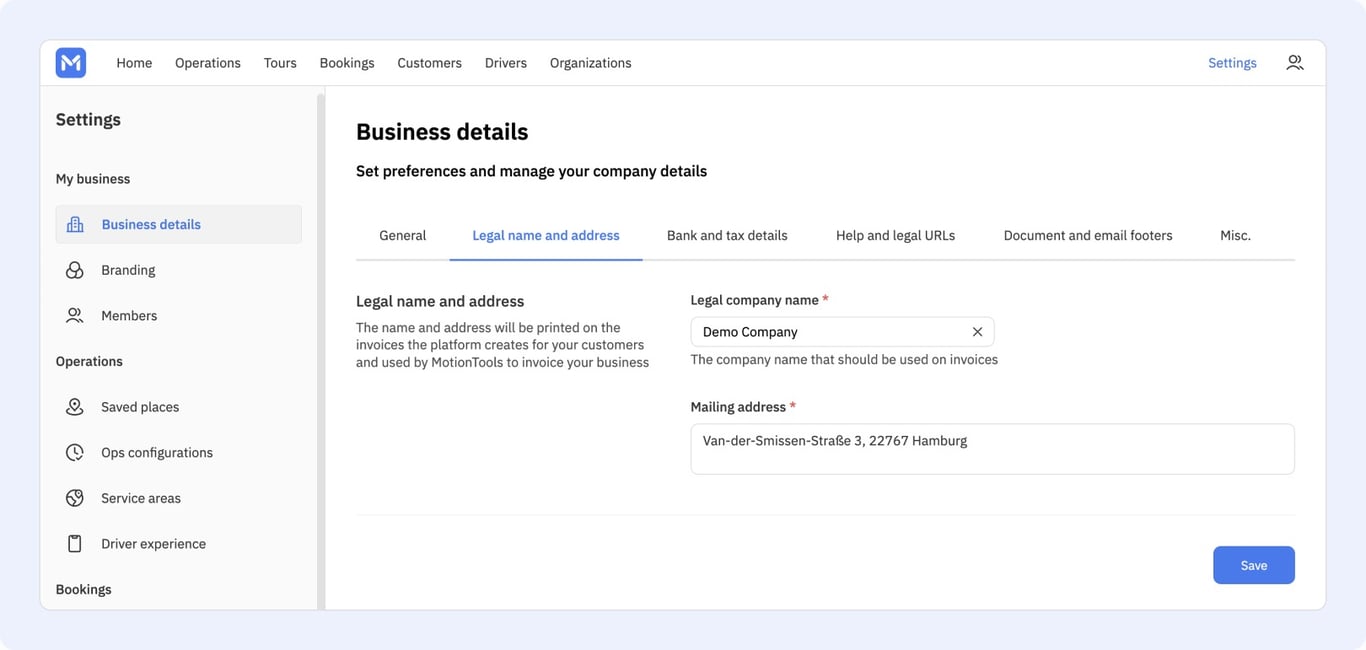
Task: Open the Misc. tab
Action: 1235,236
